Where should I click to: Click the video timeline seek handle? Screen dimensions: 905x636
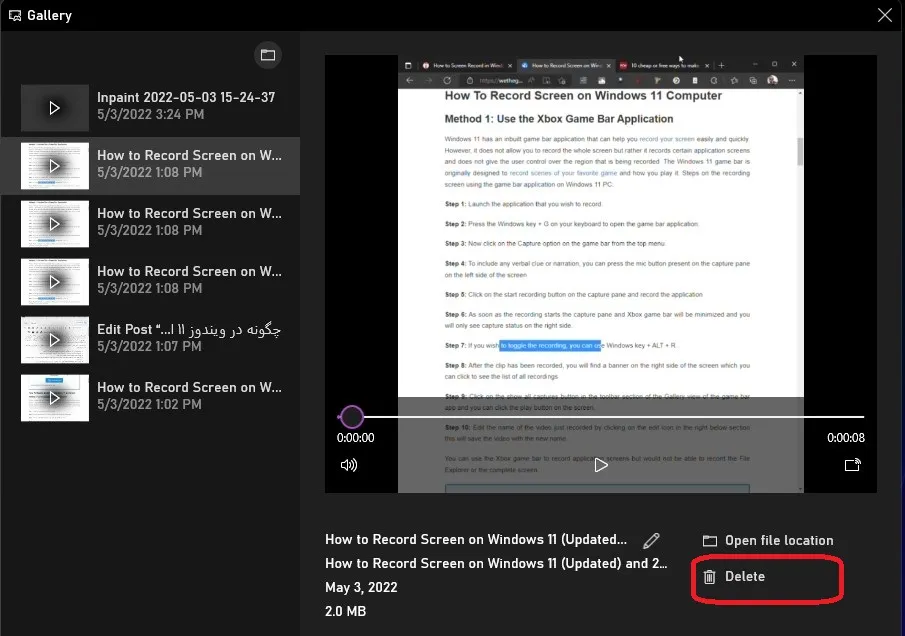click(x=352, y=417)
